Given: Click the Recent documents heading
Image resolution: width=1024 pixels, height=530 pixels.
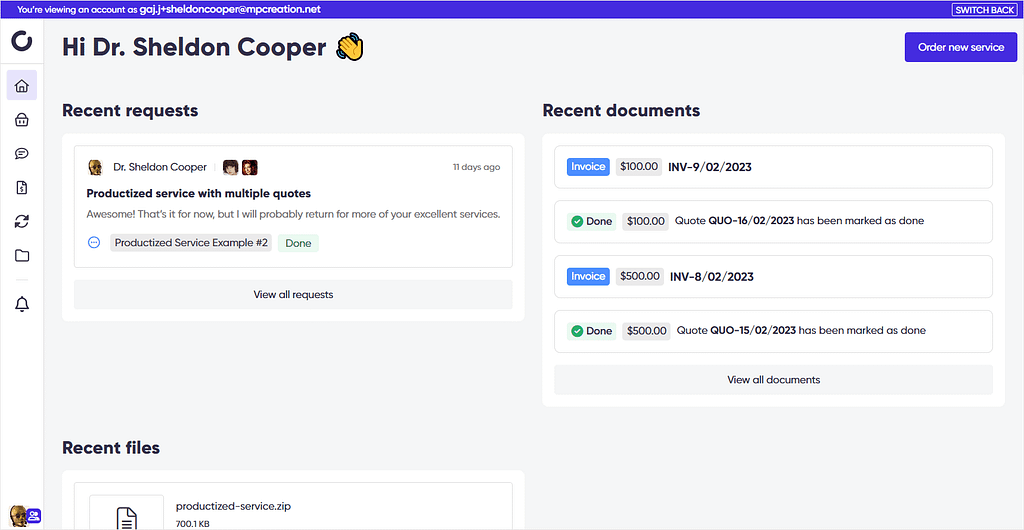Looking at the screenshot, I should pos(621,110).
